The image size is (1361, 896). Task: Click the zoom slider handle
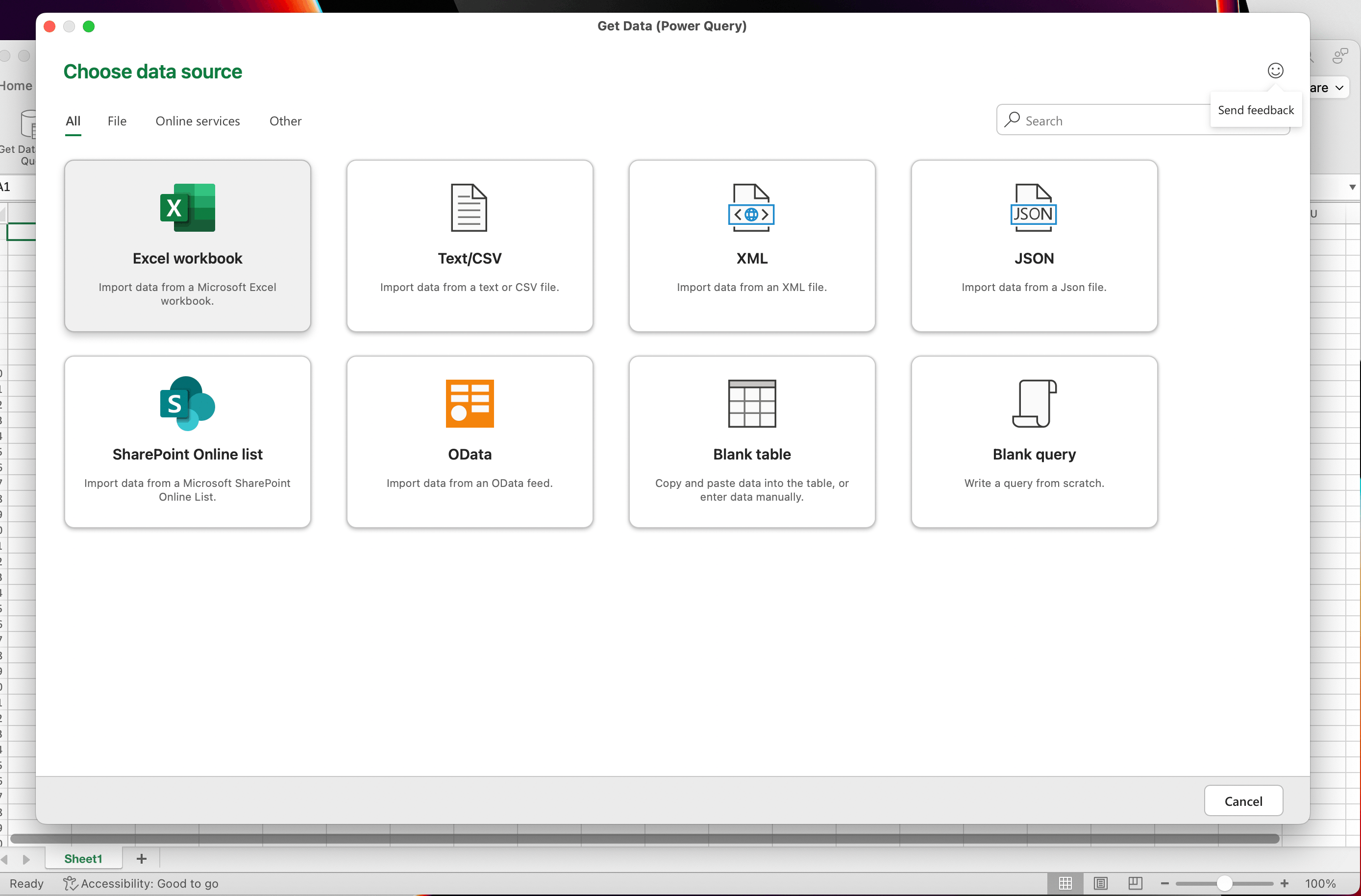click(1224, 883)
